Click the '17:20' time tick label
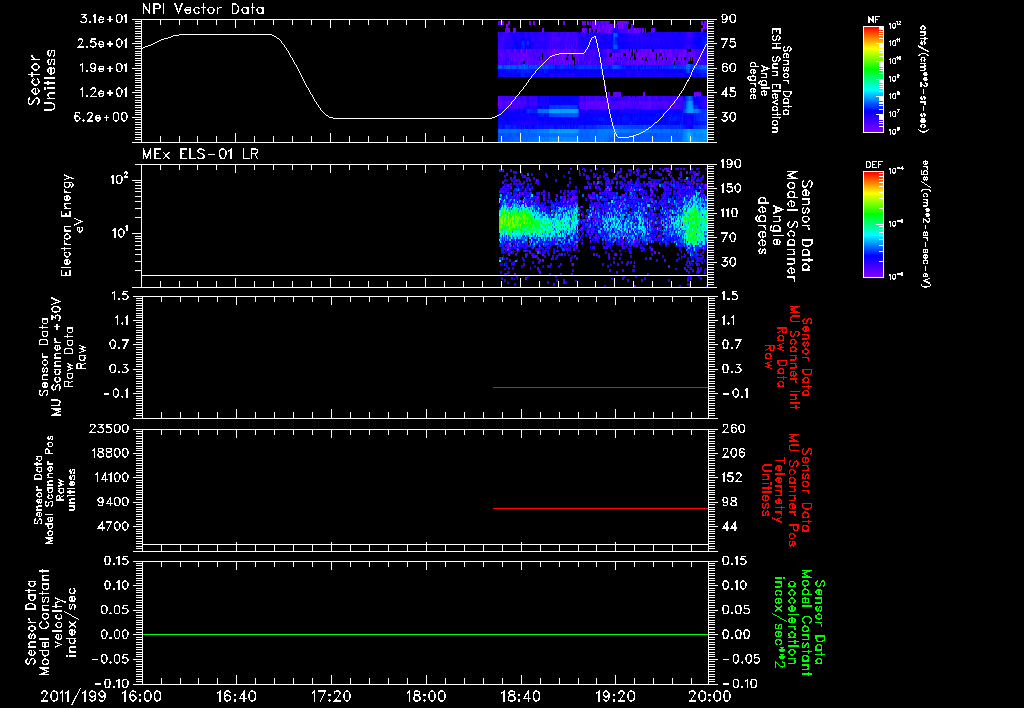The image size is (1024, 708). tap(331, 696)
